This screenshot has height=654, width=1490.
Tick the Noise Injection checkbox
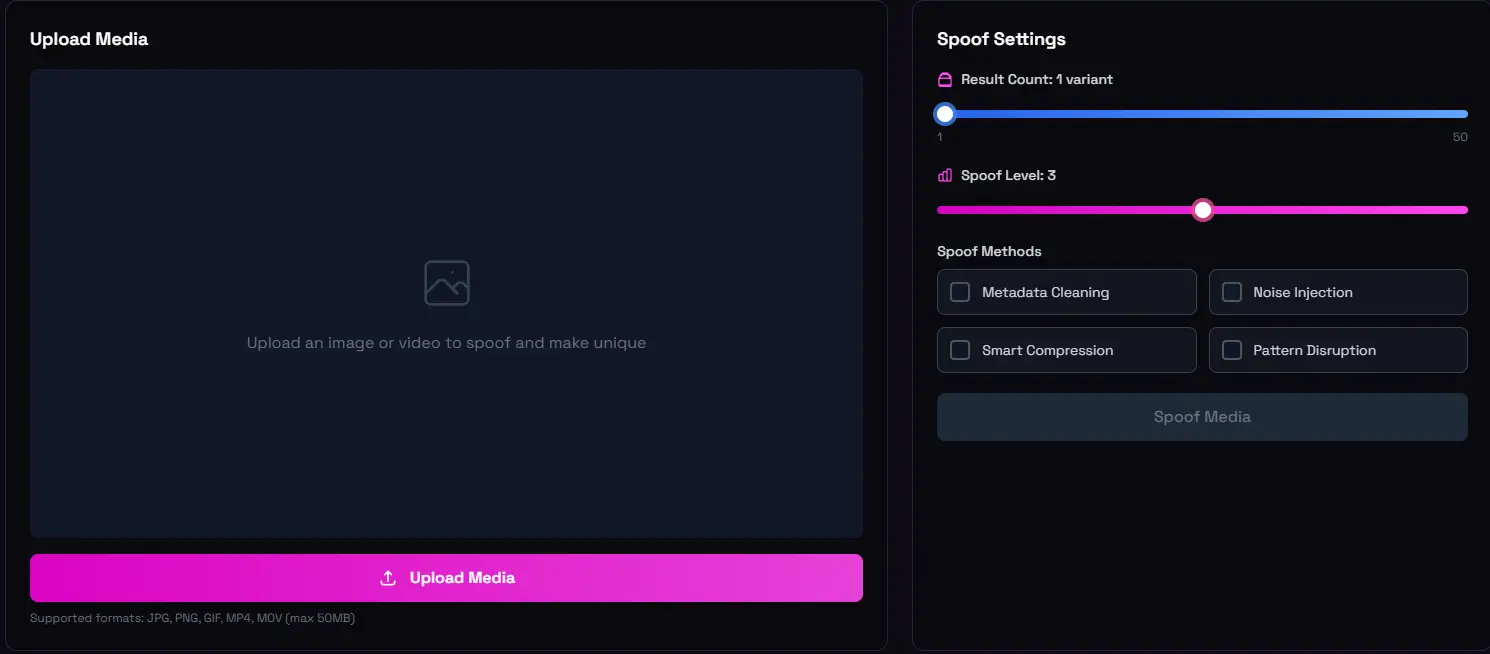tap(1232, 292)
